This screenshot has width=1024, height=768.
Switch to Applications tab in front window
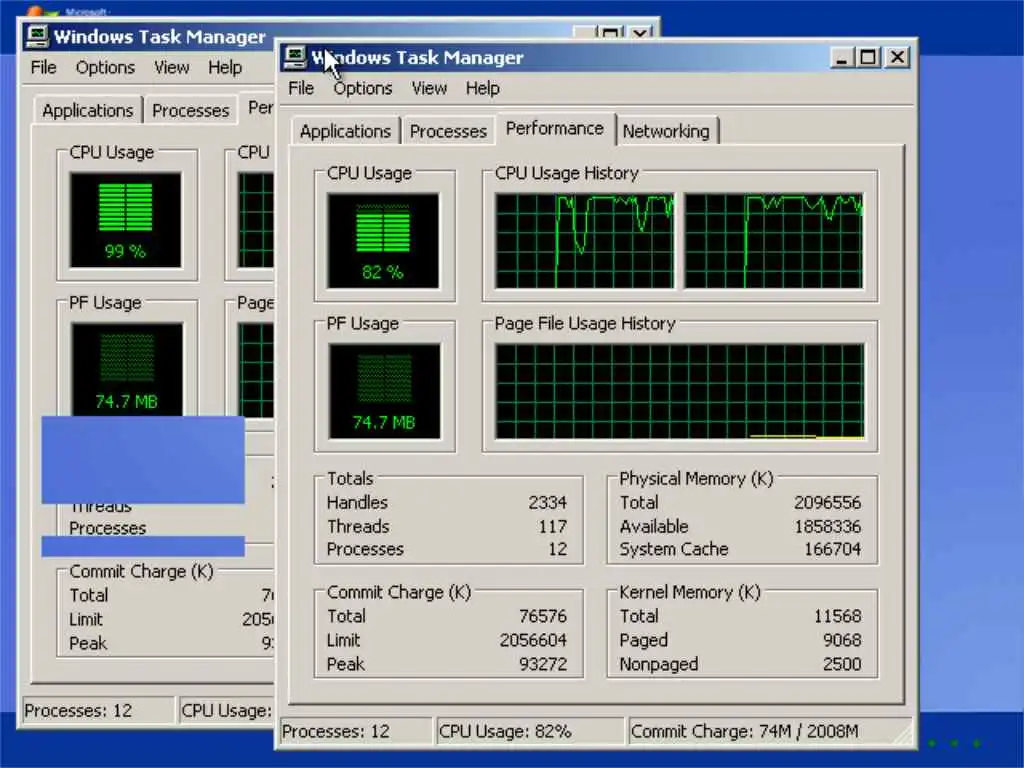pyautogui.click(x=345, y=131)
